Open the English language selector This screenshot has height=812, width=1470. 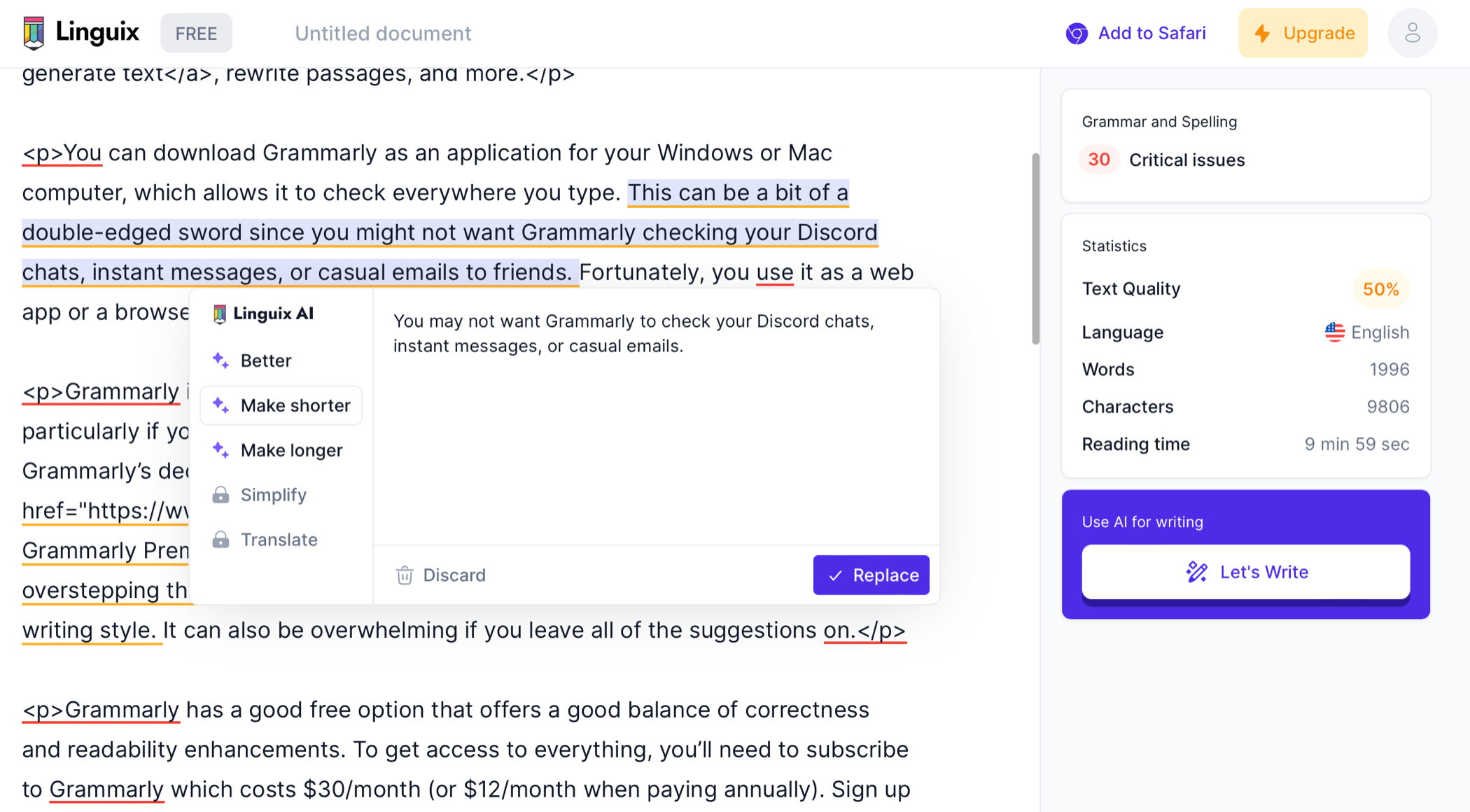point(1366,332)
